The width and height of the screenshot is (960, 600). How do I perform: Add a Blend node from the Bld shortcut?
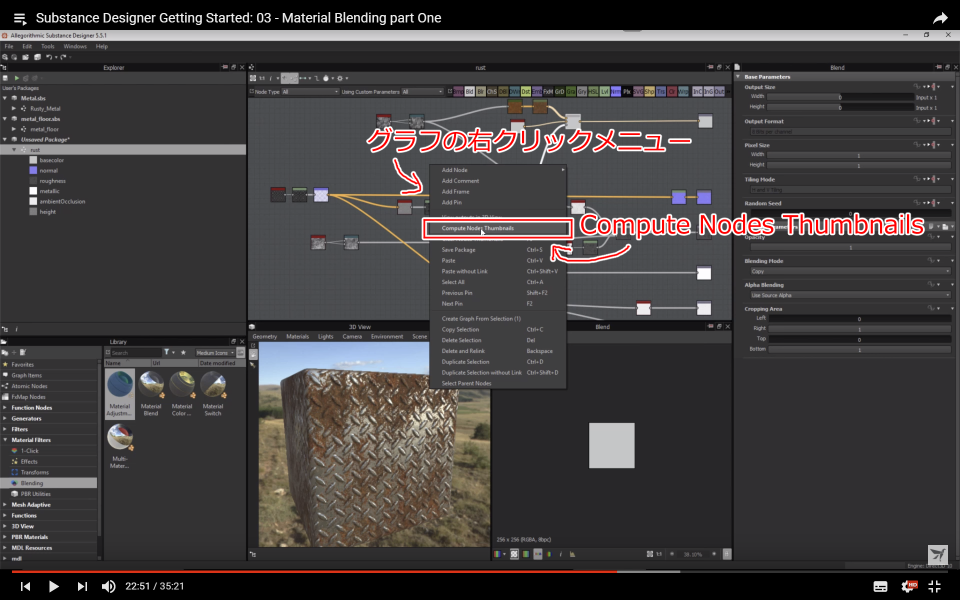pyautogui.click(x=470, y=92)
